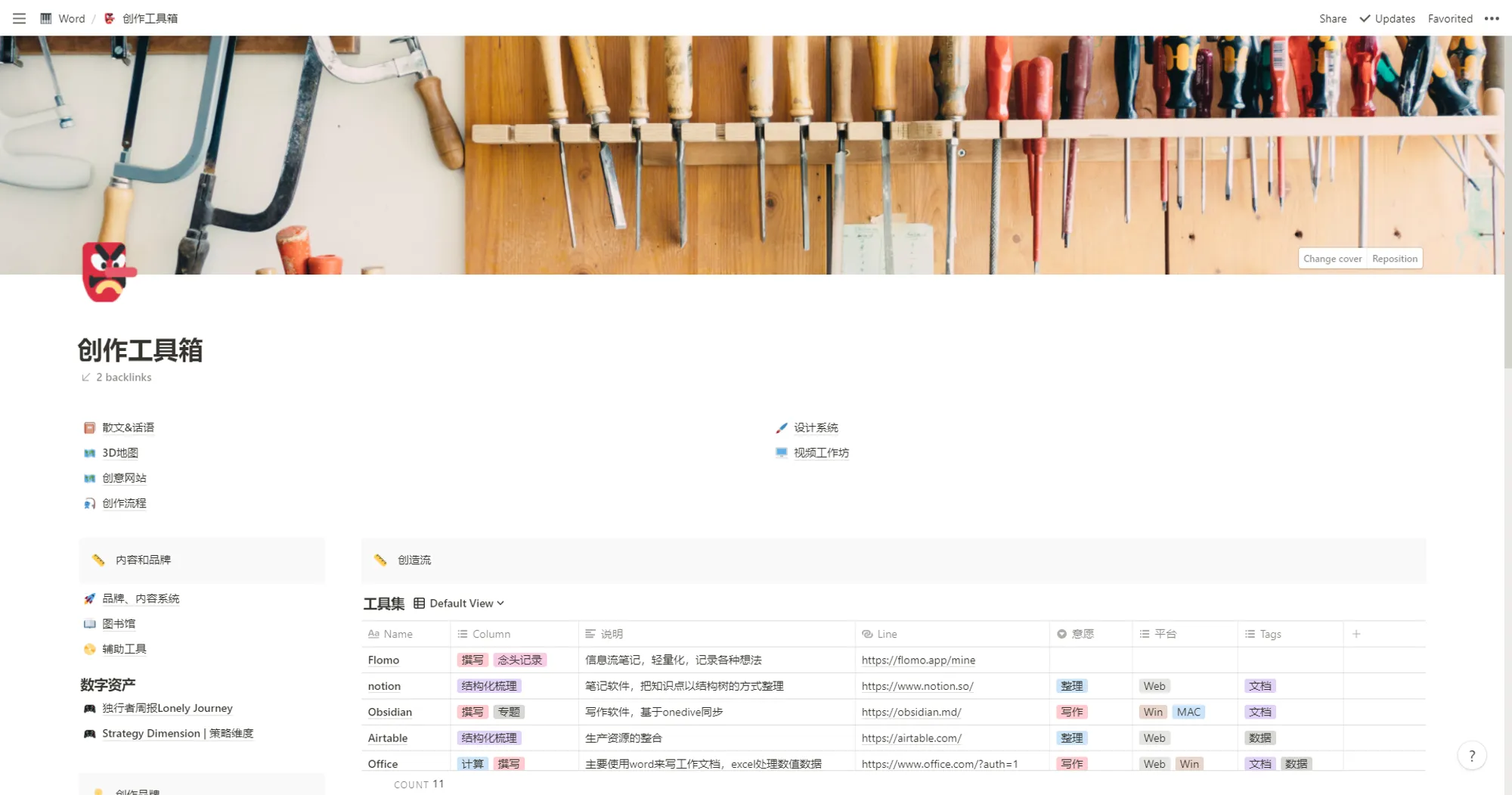Click the notion name cell
The width and height of the screenshot is (1512, 795).
406,686
